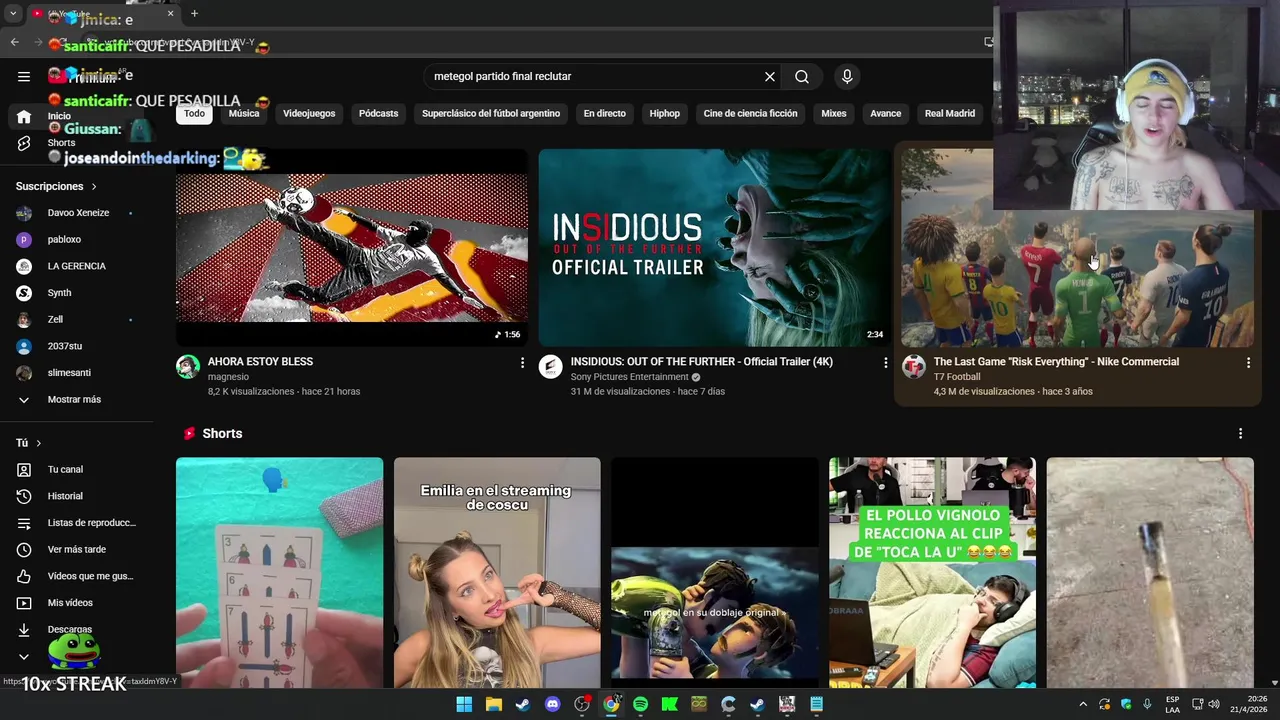Screen dimensions: 1280x720
Task: Select the Música filter chip
Action: [244, 113]
